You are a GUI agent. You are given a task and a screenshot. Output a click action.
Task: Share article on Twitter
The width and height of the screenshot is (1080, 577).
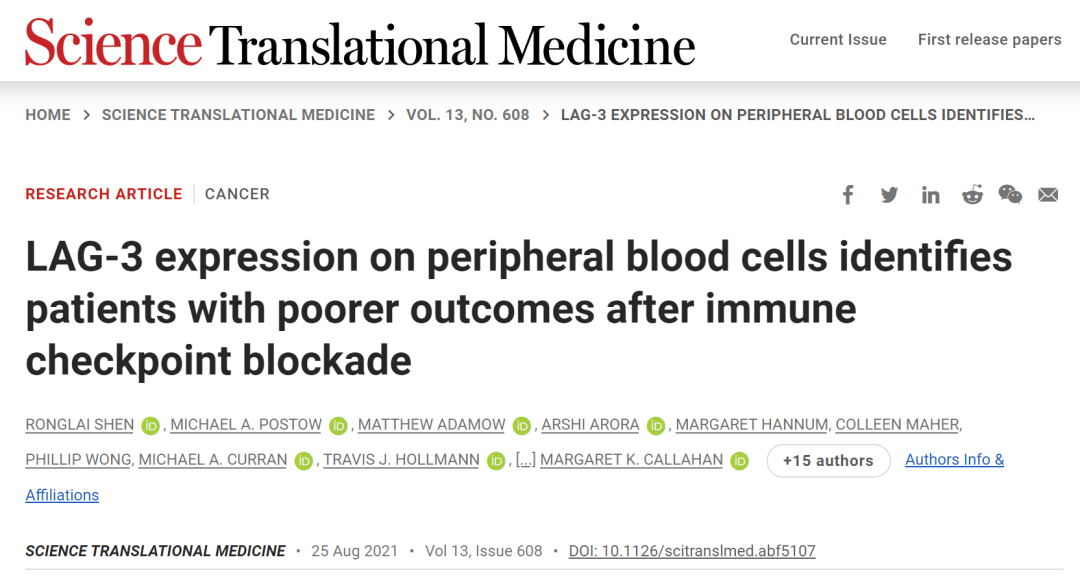[x=889, y=194]
